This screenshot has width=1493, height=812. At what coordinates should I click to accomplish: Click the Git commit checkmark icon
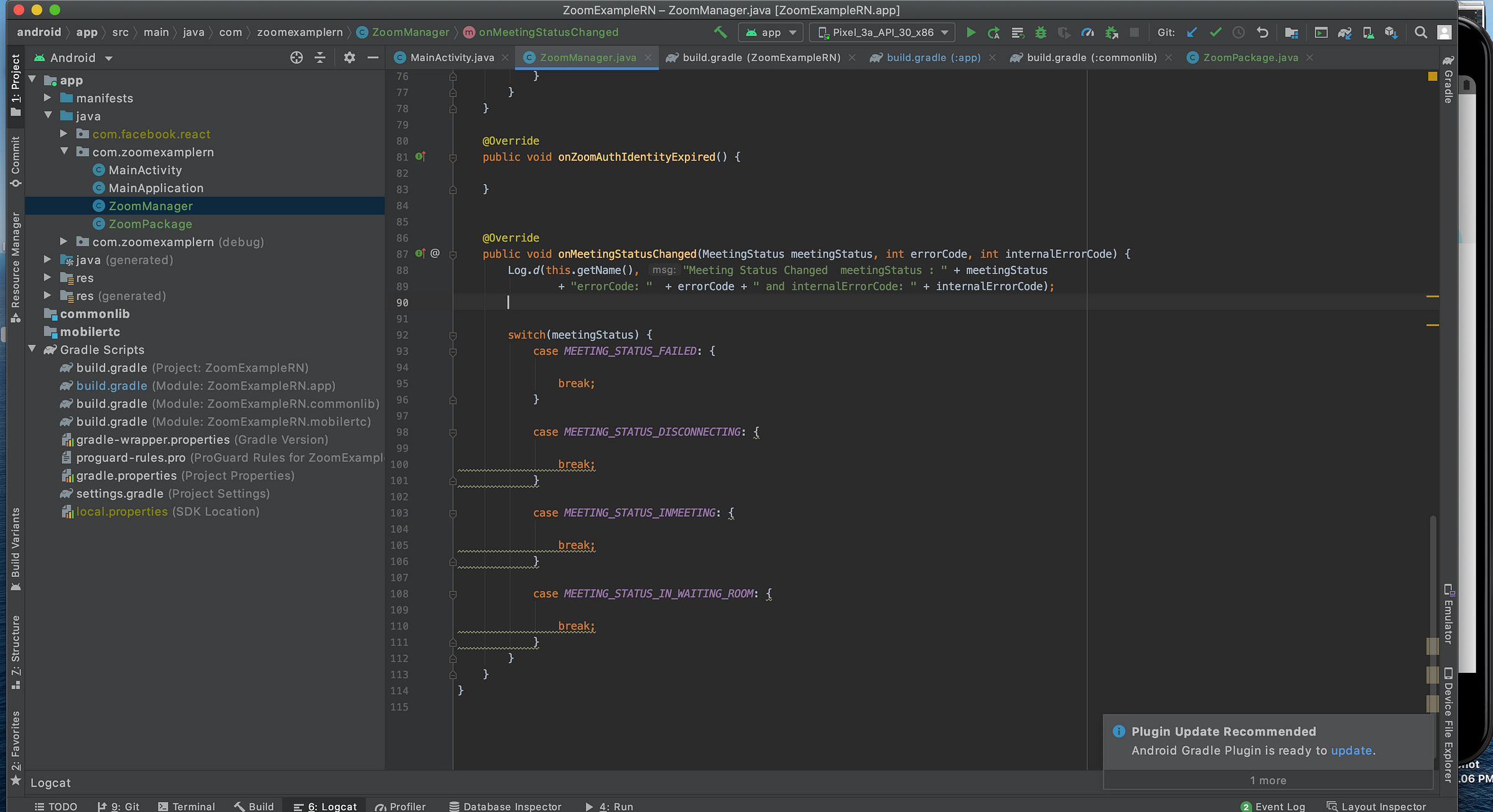pos(1215,32)
